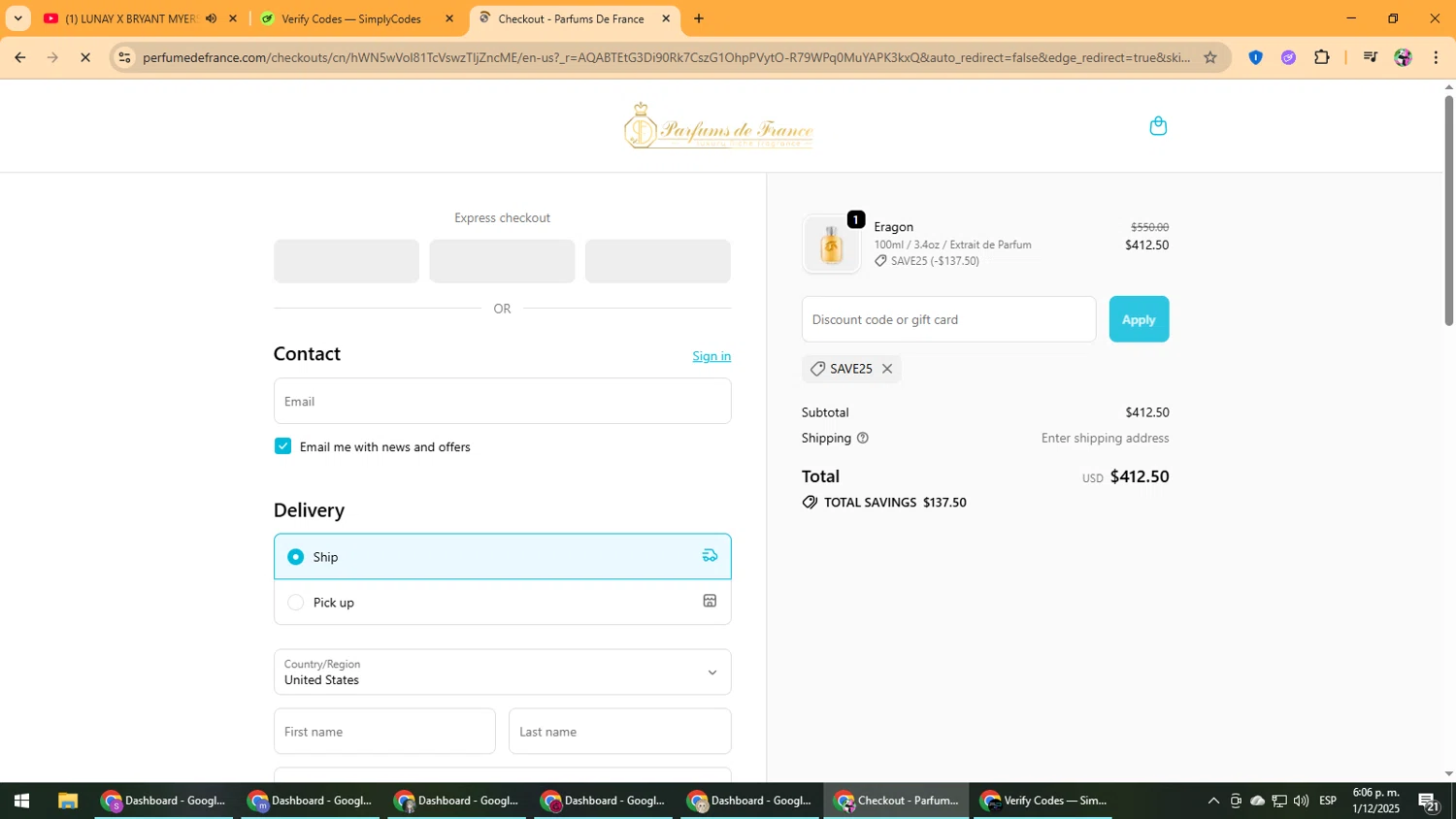Mute the YouTube tab audio icon
Screen dimensions: 1456x819
pos(211,18)
